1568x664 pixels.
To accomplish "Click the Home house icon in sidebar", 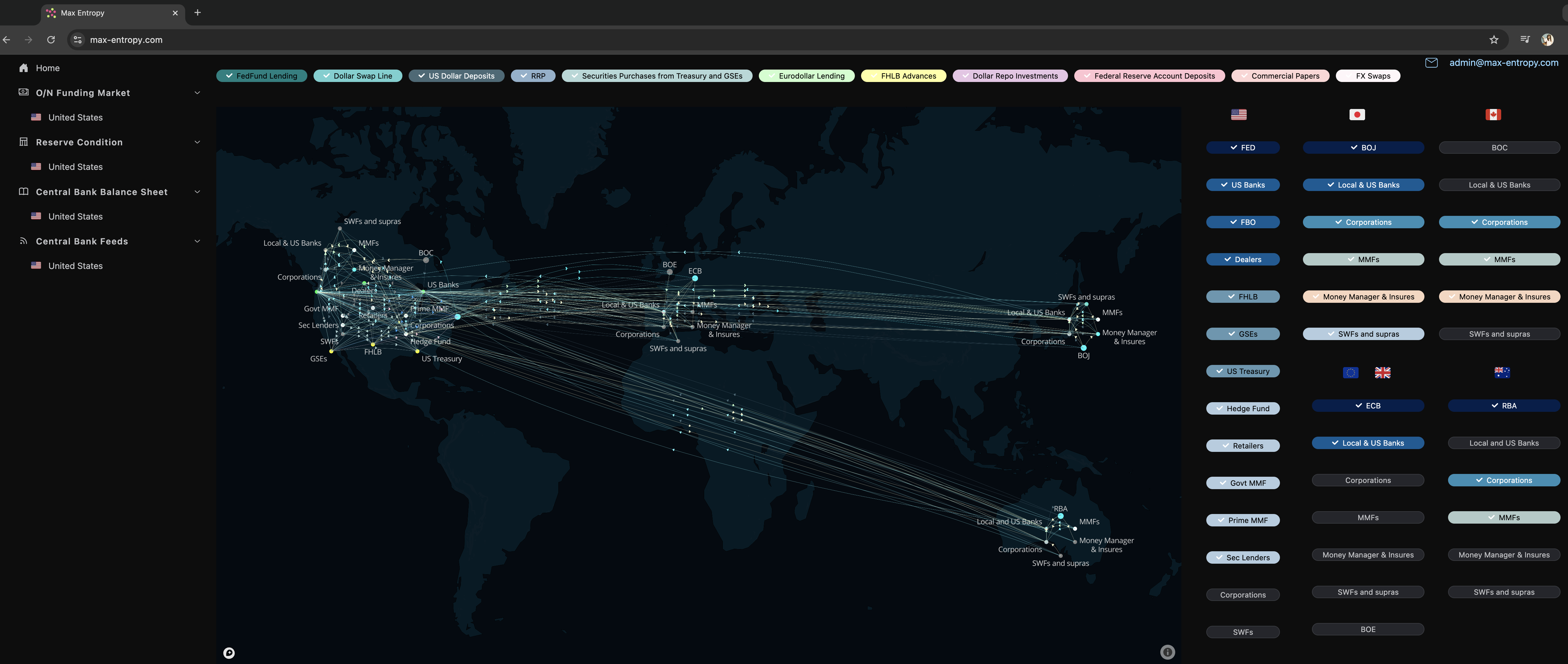I will click(24, 68).
